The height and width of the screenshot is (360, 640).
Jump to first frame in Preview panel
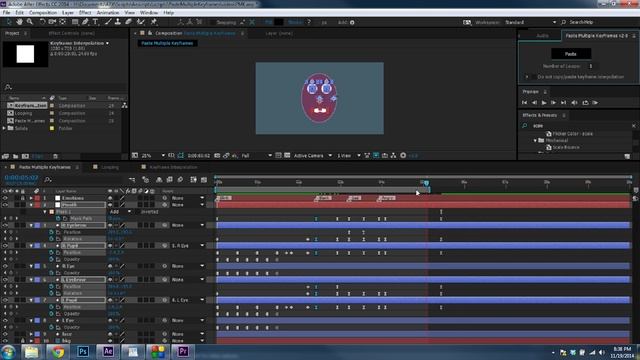[524, 103]
